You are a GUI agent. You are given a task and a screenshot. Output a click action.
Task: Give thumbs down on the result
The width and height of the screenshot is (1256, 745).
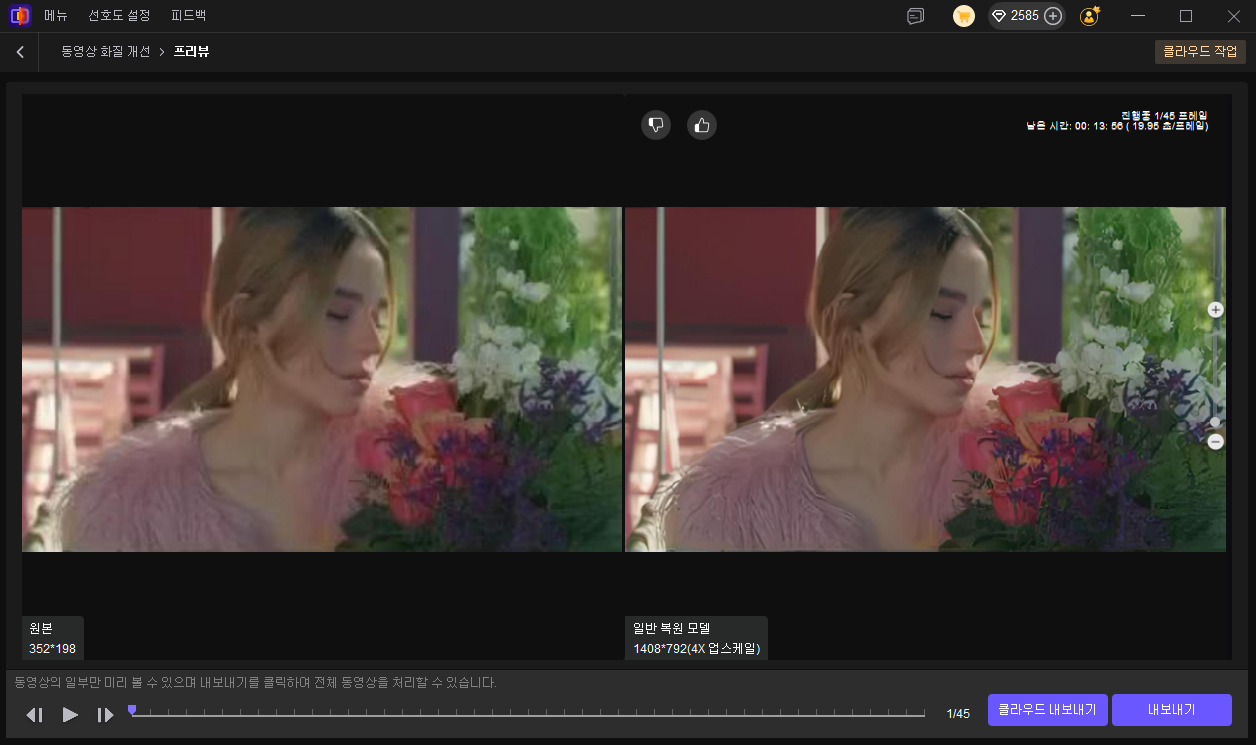click(x=656, y=125)
